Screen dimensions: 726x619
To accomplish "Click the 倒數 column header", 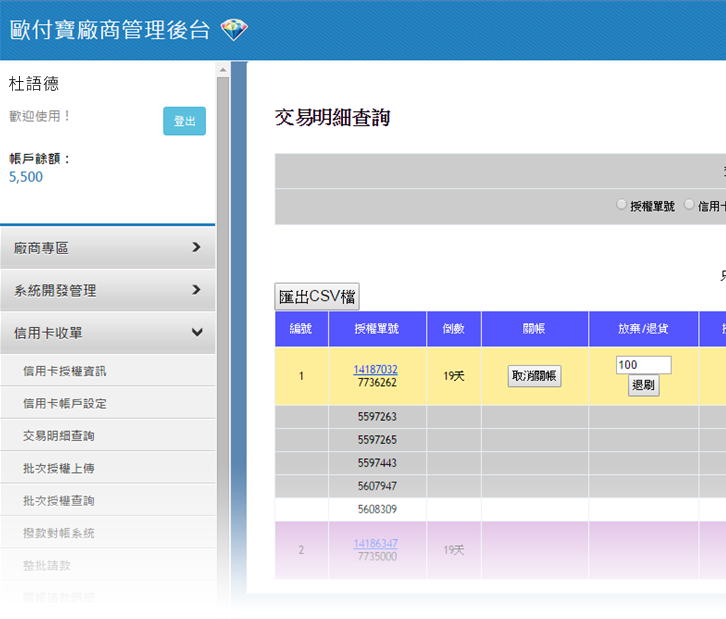I will [x=454, y=329].
